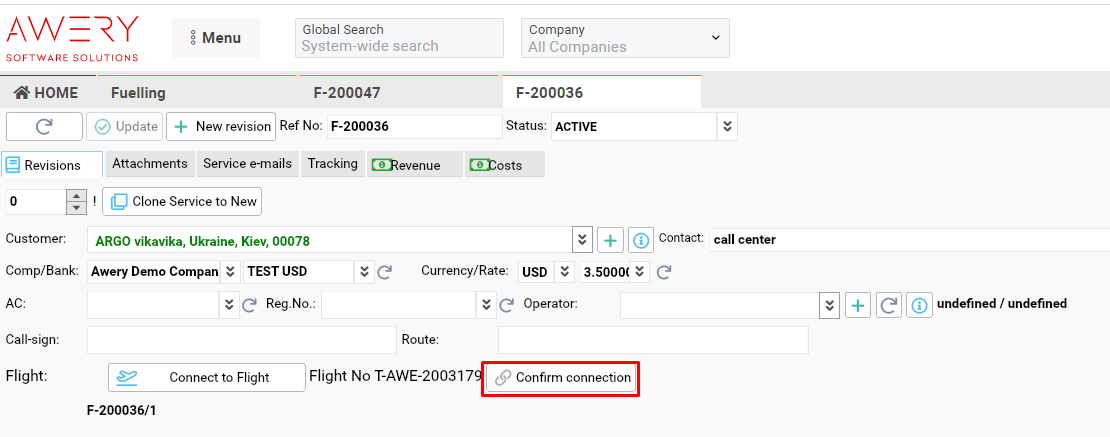1110x437 pixels.
Task: Refresh the currency rate value
Action: (x=663, y=272)
